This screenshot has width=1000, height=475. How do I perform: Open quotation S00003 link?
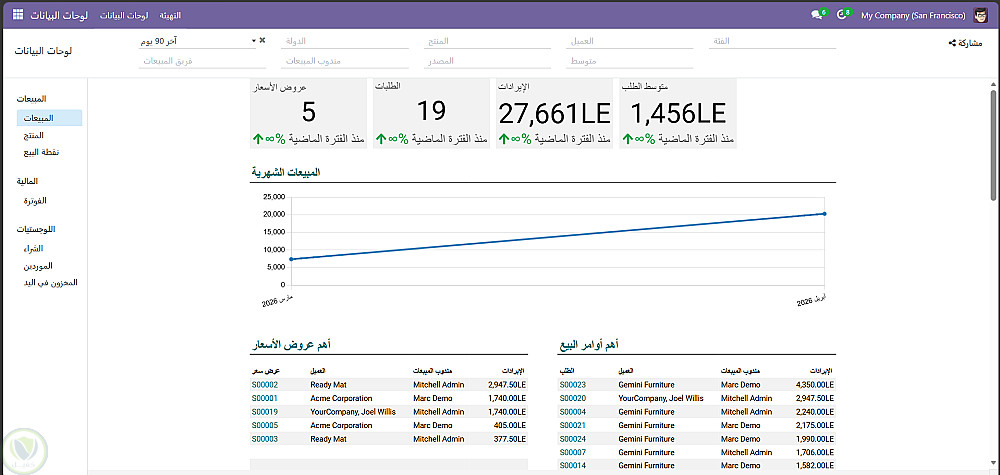[265, 439]
